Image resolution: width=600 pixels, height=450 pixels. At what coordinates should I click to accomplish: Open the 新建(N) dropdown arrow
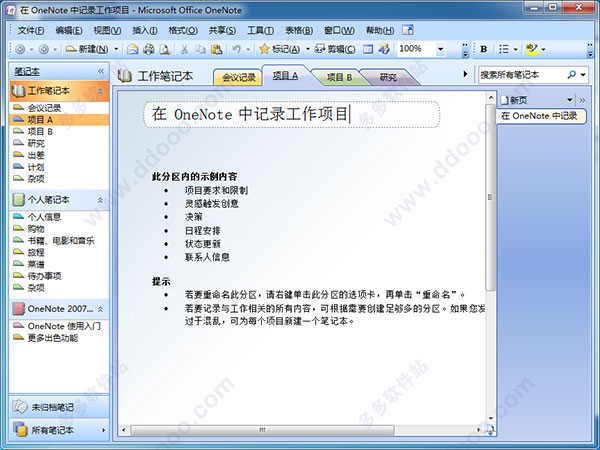116,49
